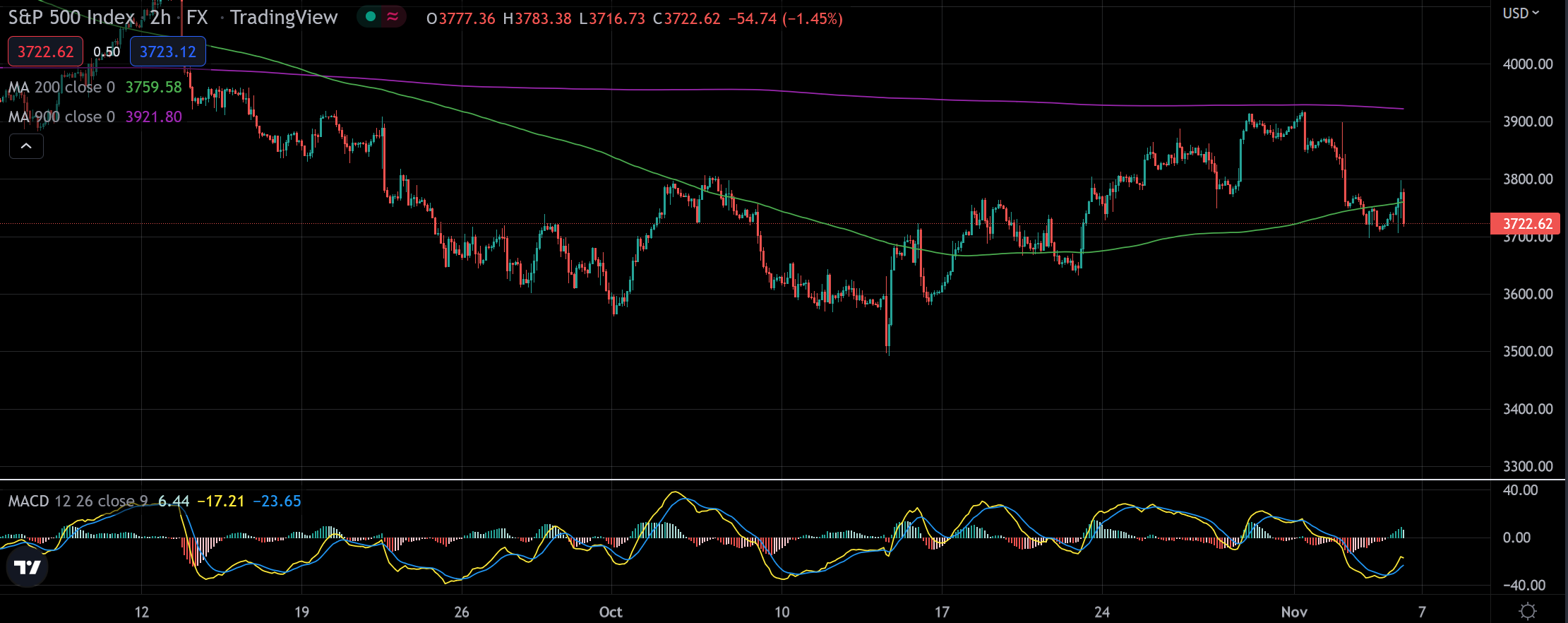Click the FX exchange label
This screenshot has height=623, width=1568.
(197, 18)
